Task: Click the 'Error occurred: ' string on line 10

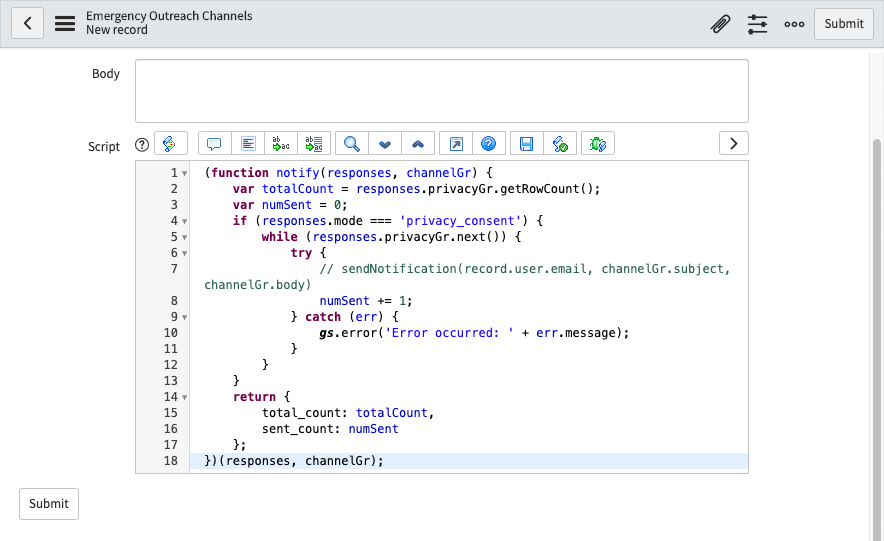Action: click(x=449, y=333)
